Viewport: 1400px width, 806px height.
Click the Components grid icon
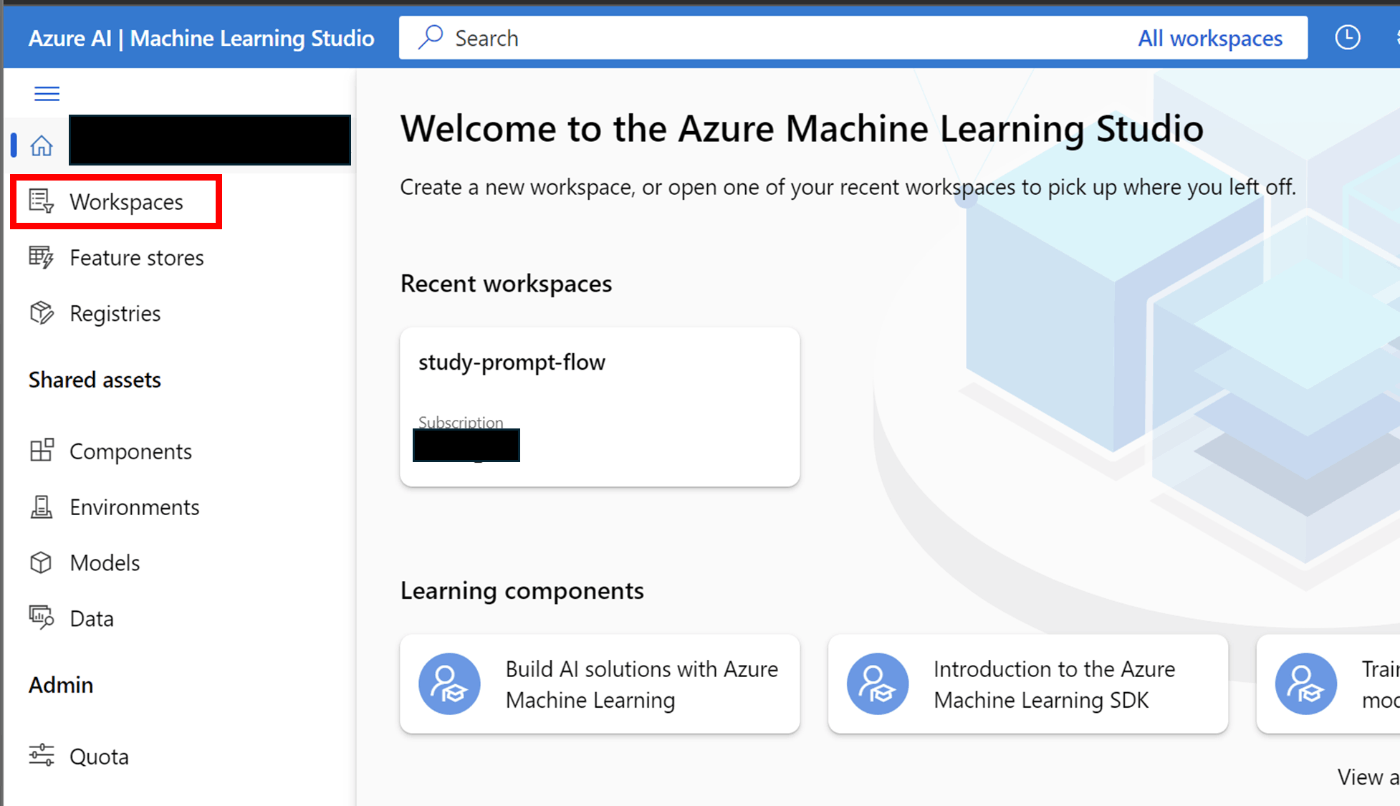(41, 451)
